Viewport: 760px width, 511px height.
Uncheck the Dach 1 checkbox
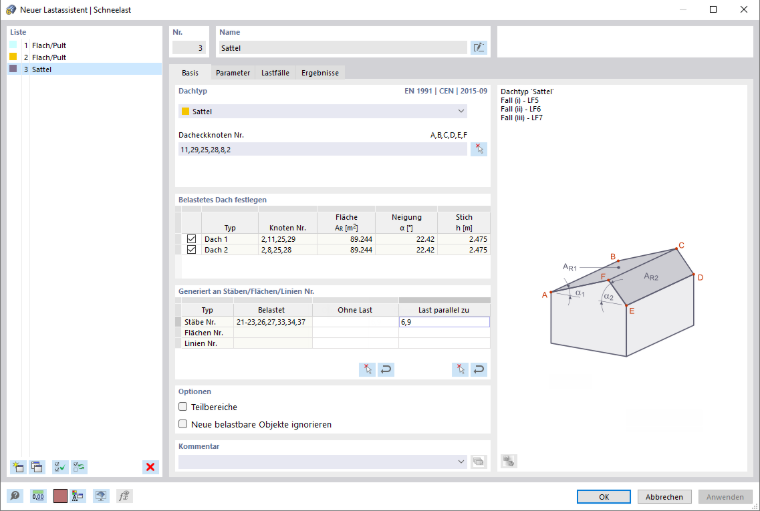click(191, 239)
